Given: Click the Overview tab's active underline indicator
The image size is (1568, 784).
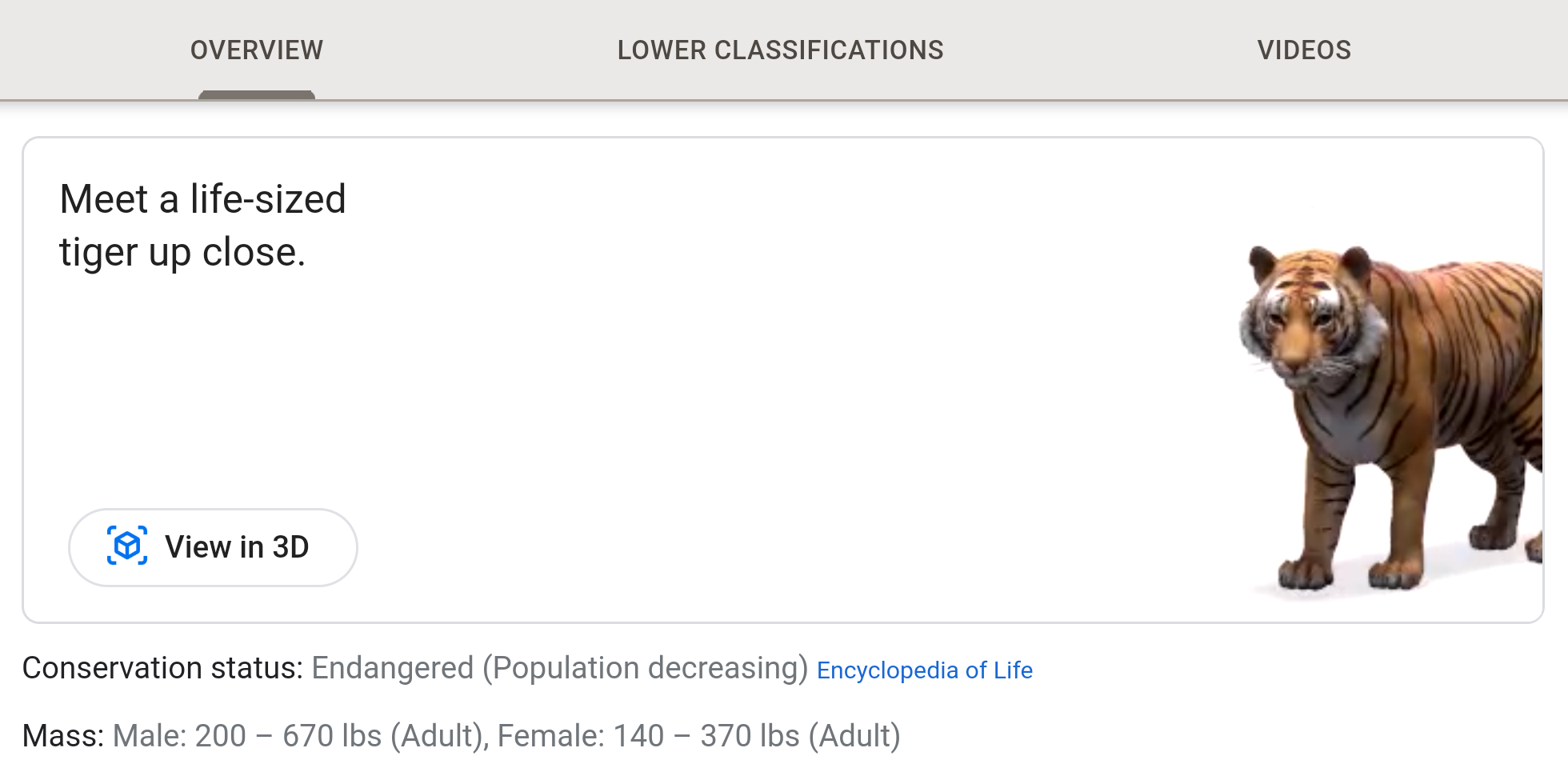Looking at the screenshot, I should click(x=256, y=95).
